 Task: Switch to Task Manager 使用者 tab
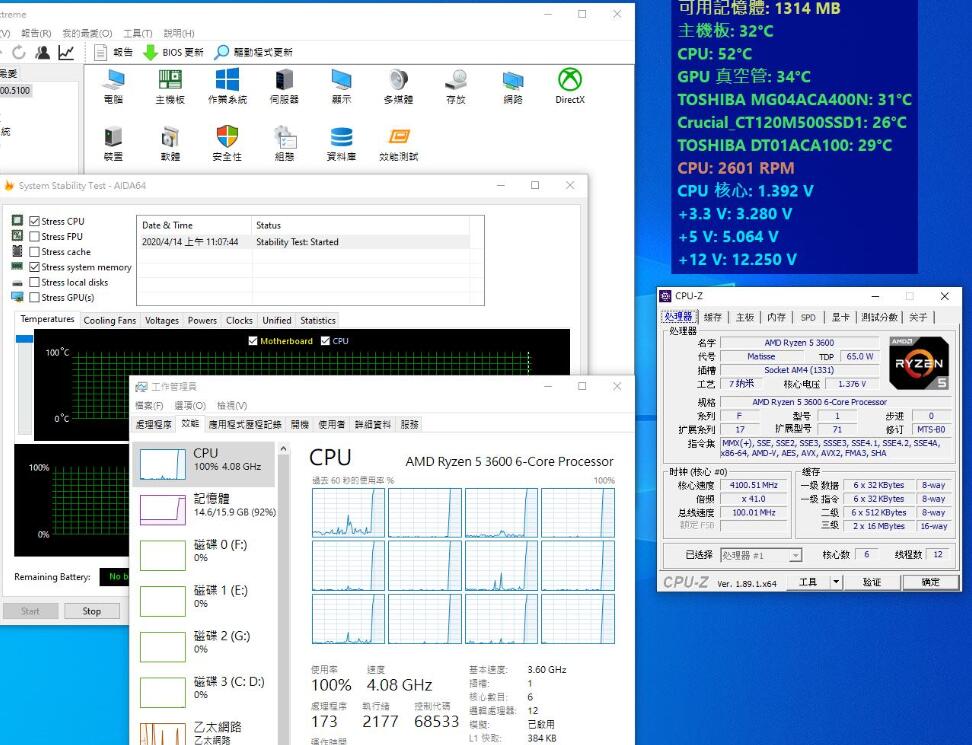[x=332, y=425]
